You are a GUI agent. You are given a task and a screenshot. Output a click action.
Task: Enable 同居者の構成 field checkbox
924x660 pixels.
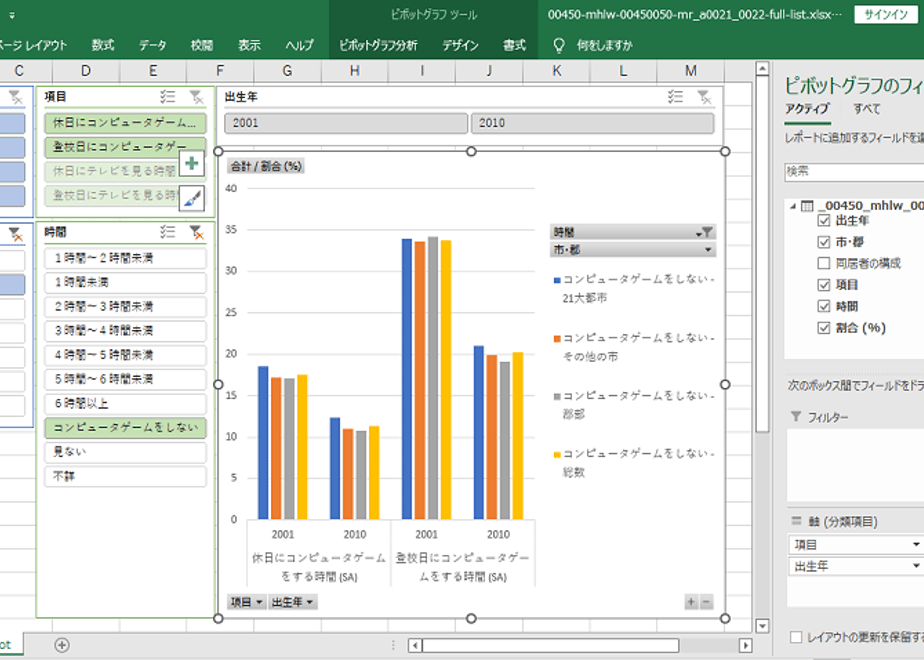click(824, 263)
